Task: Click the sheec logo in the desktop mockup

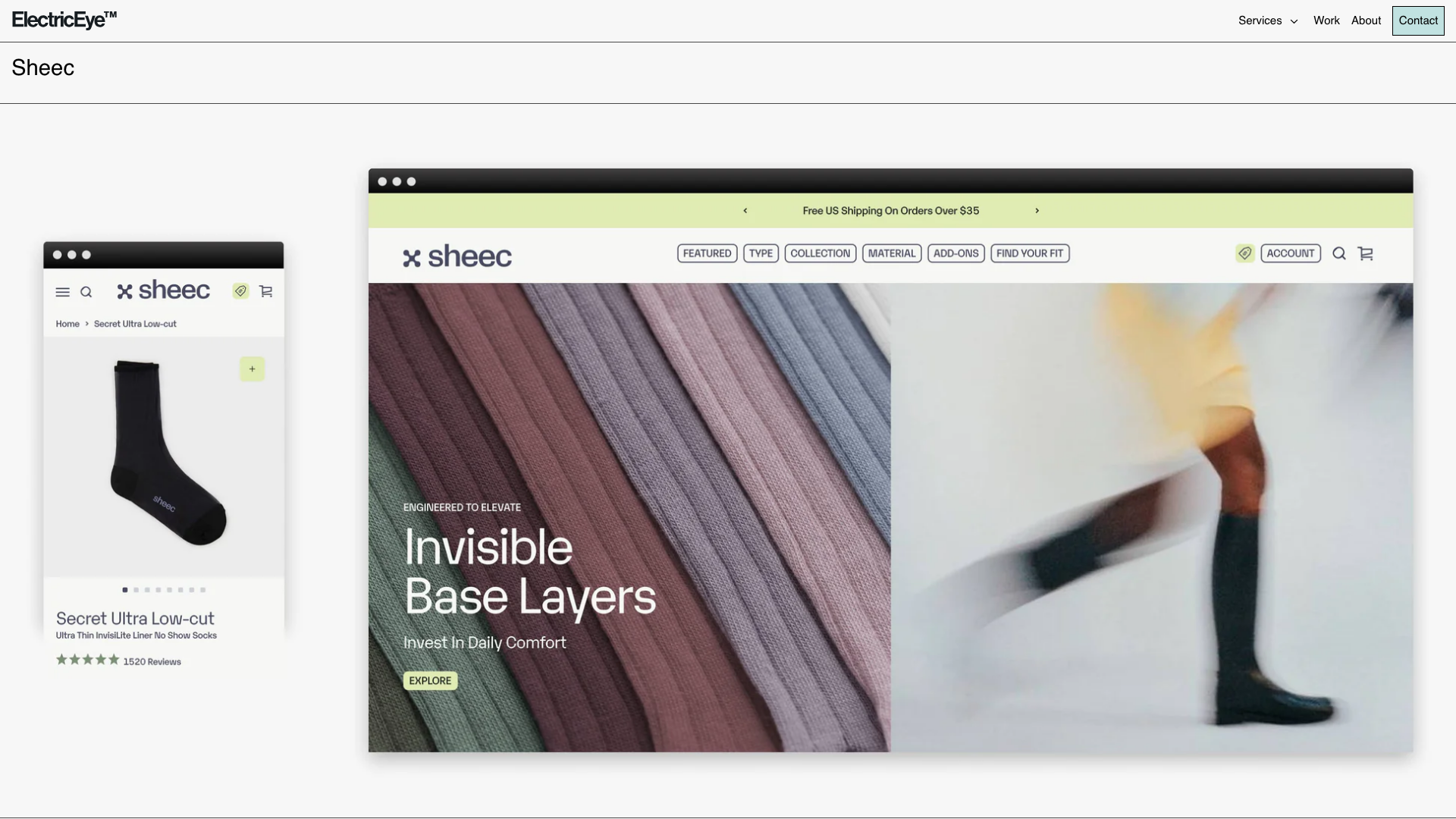Action: (x=457, y=256)
